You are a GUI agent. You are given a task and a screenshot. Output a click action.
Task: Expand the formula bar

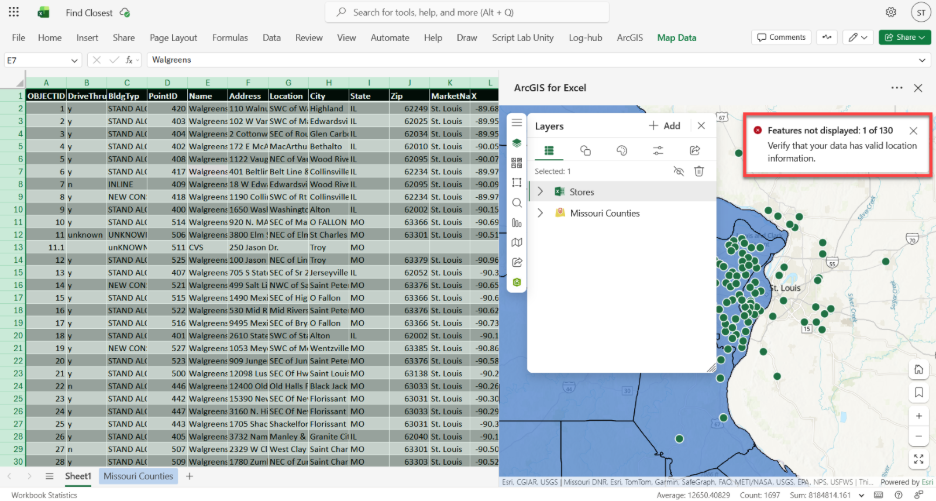click(x=922, y=60)
